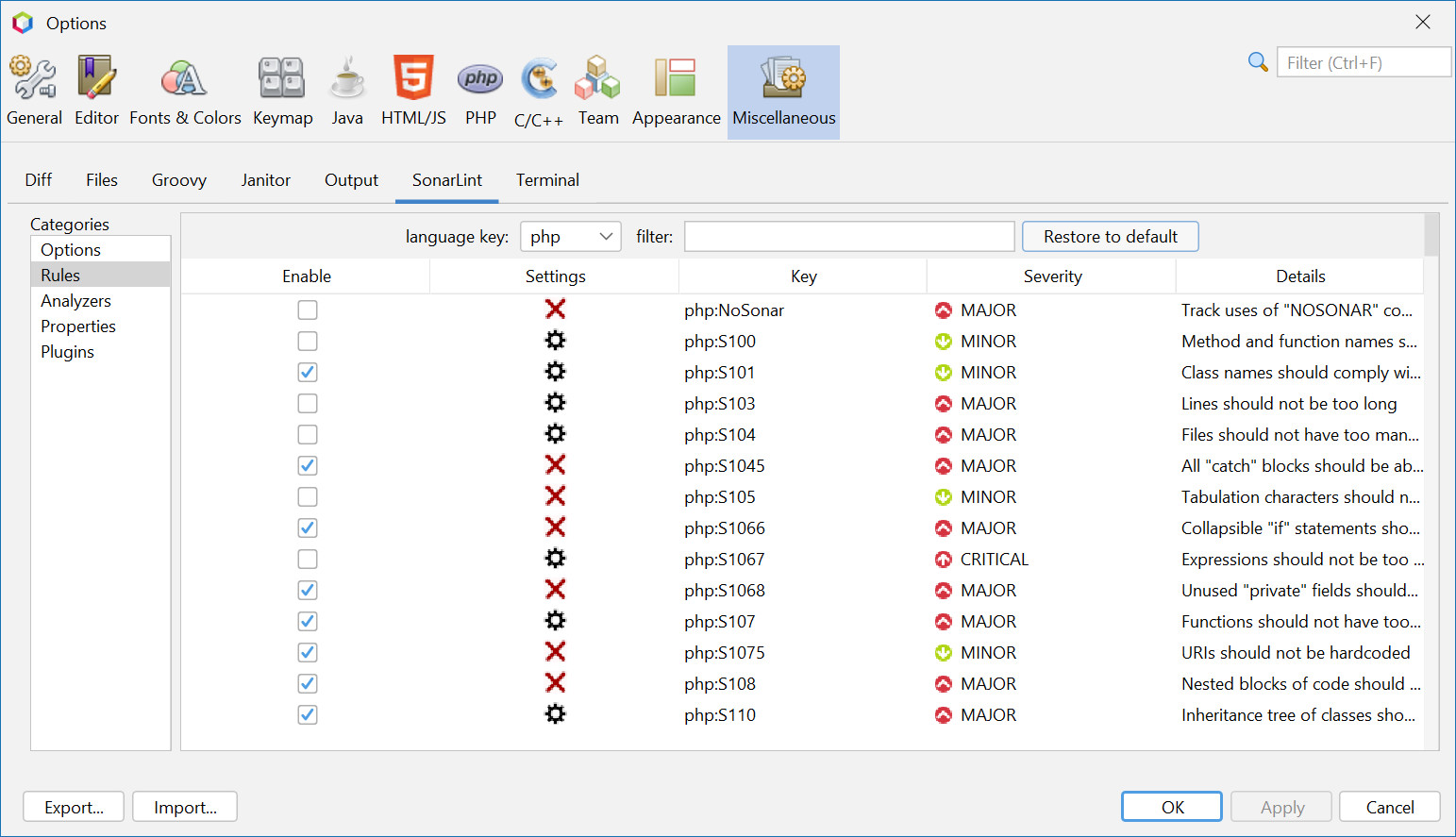This screenshot has height=837, width=1456.
Task: Select Plugins in Categories list
Action: (x=67, y=351)
